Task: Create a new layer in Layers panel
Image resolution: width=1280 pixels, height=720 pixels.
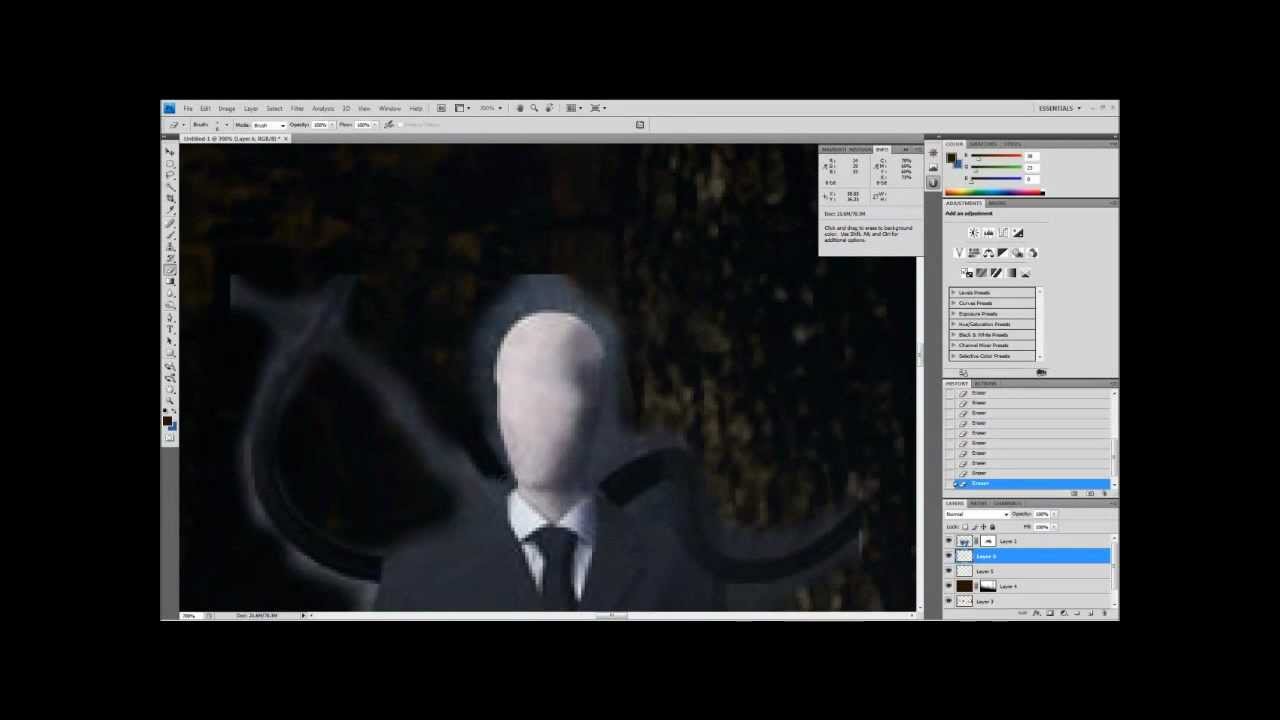Action: (1091, 613)
